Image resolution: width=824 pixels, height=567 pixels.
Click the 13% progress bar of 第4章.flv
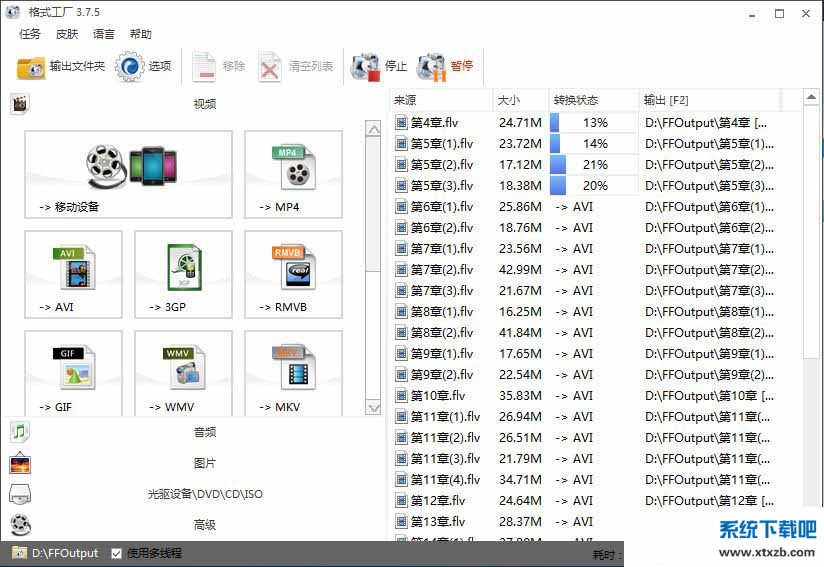(x=594, y=123)
